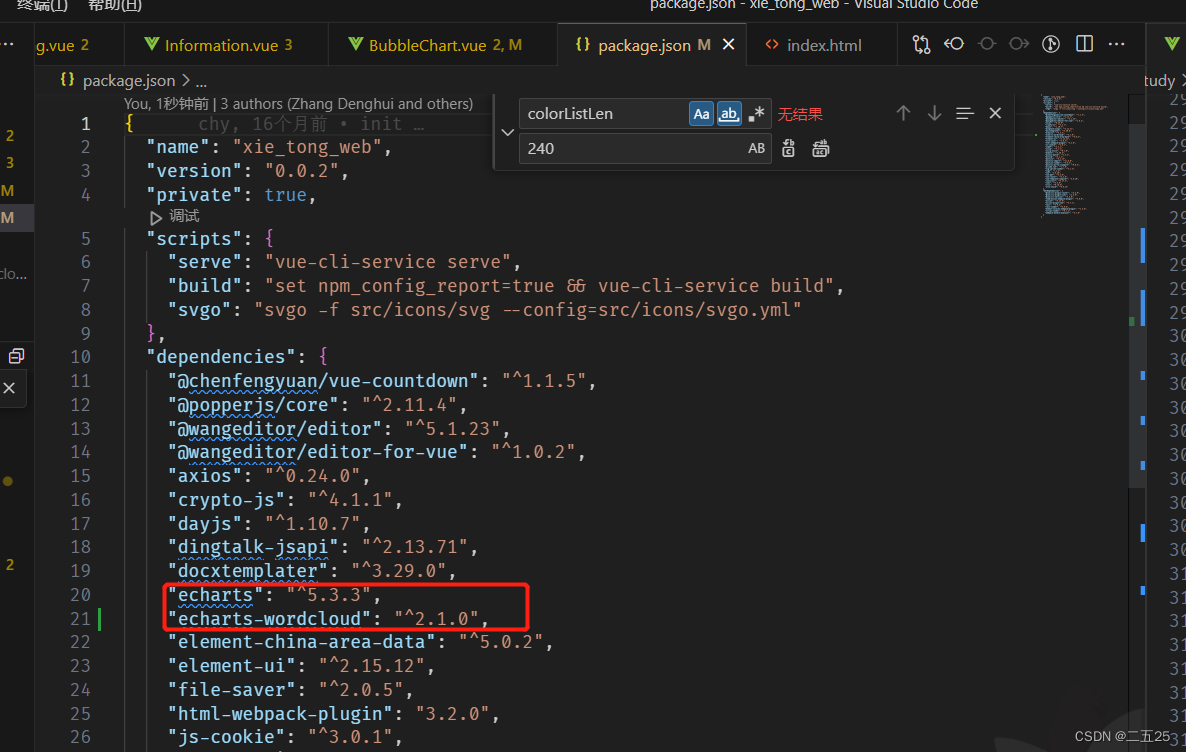Click the Replace All icon
This screenshot has height=752, width=1186.
[821, 148]
